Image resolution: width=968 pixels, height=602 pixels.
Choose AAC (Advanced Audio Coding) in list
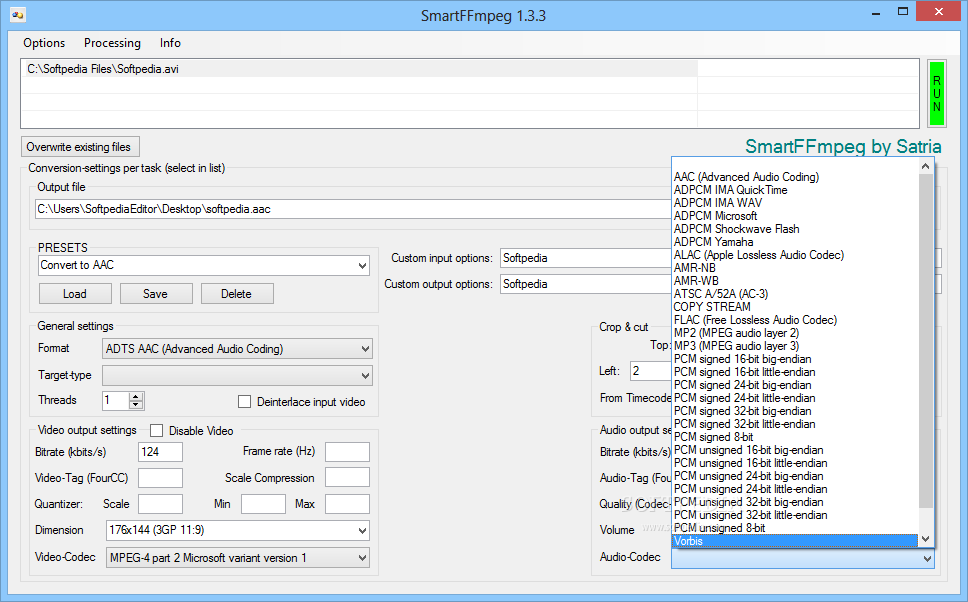(795, 177)
